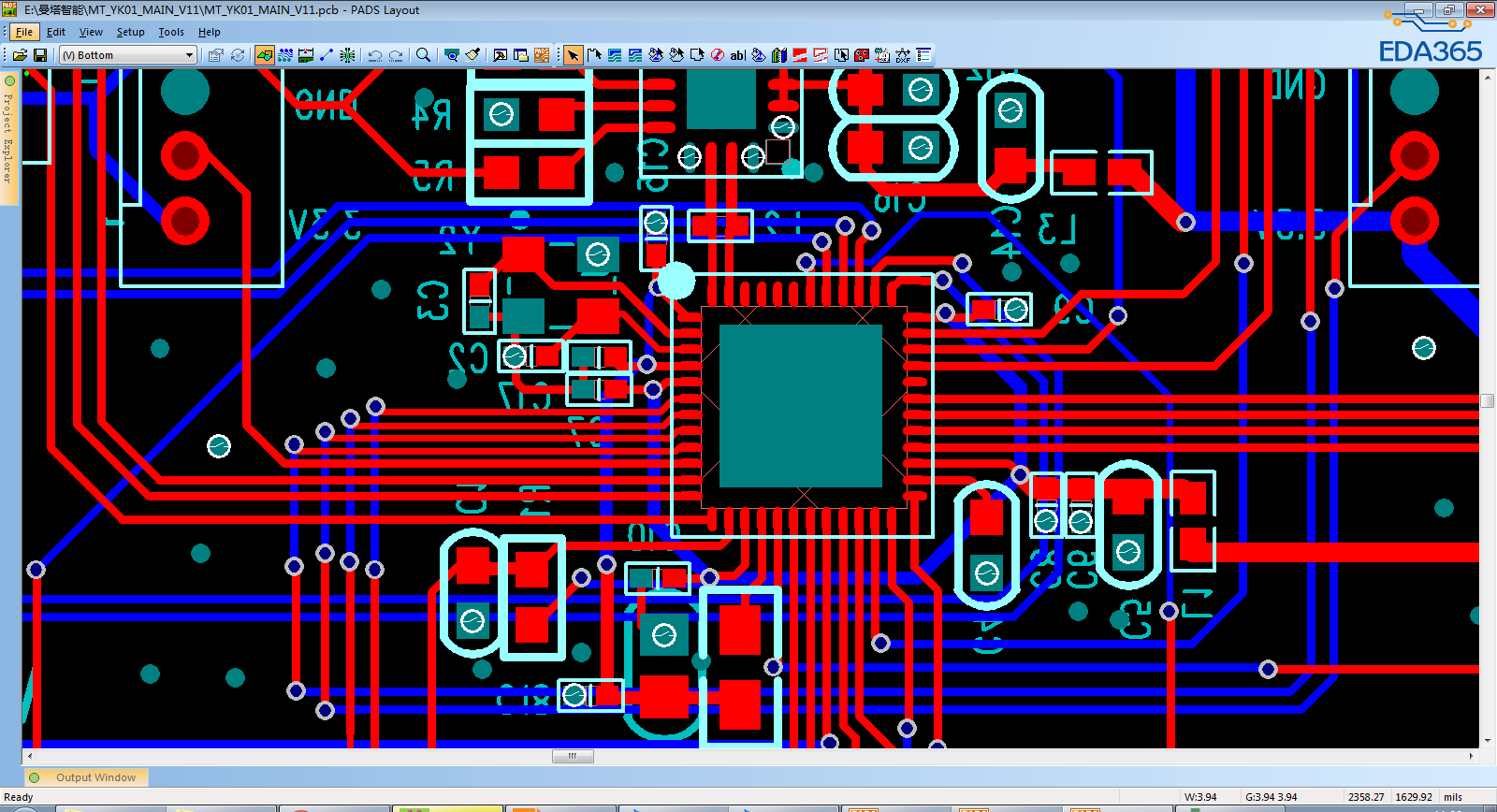Open the BGA toolbar icon
The height and width of the screenshot is (812, 1497).
(347, 55)
